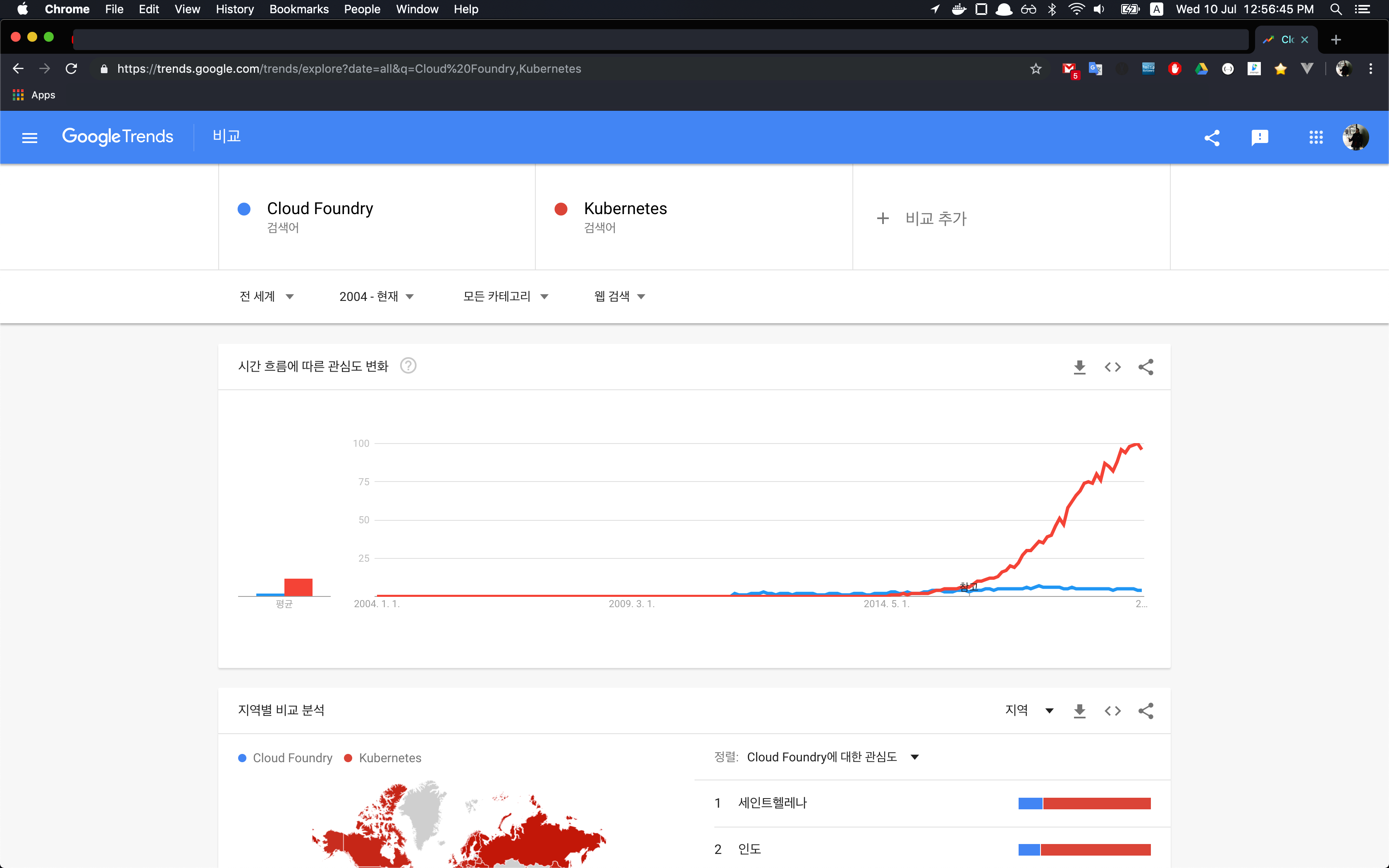The width and height of the screenshot is (1389, 868).
Task: Click the Google Trends logo
Action: tap(118, 137)
